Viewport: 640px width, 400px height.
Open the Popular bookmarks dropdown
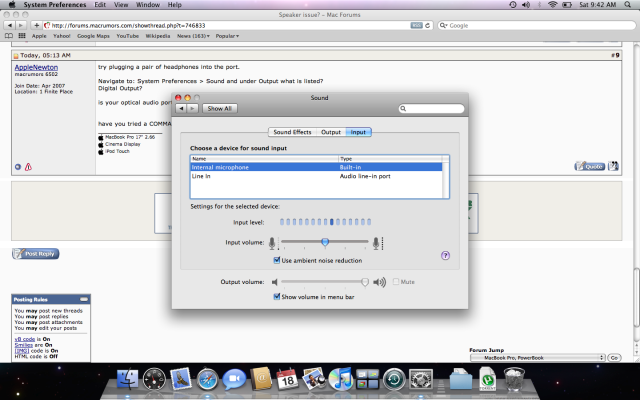(x=227, y=36)
